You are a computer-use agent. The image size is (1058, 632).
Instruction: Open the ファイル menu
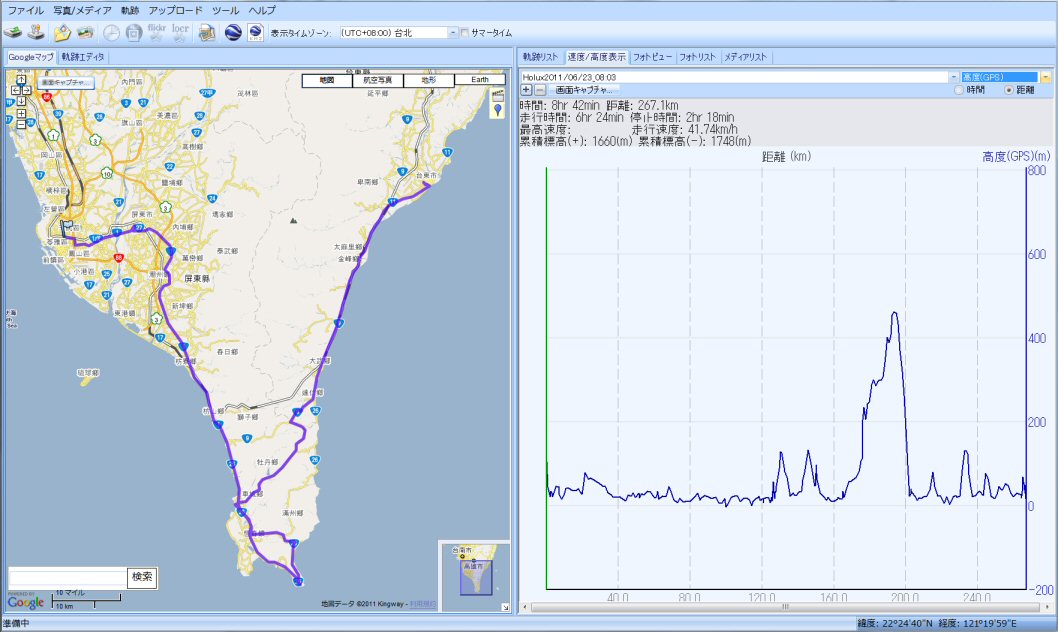click(x=25, y=10)
